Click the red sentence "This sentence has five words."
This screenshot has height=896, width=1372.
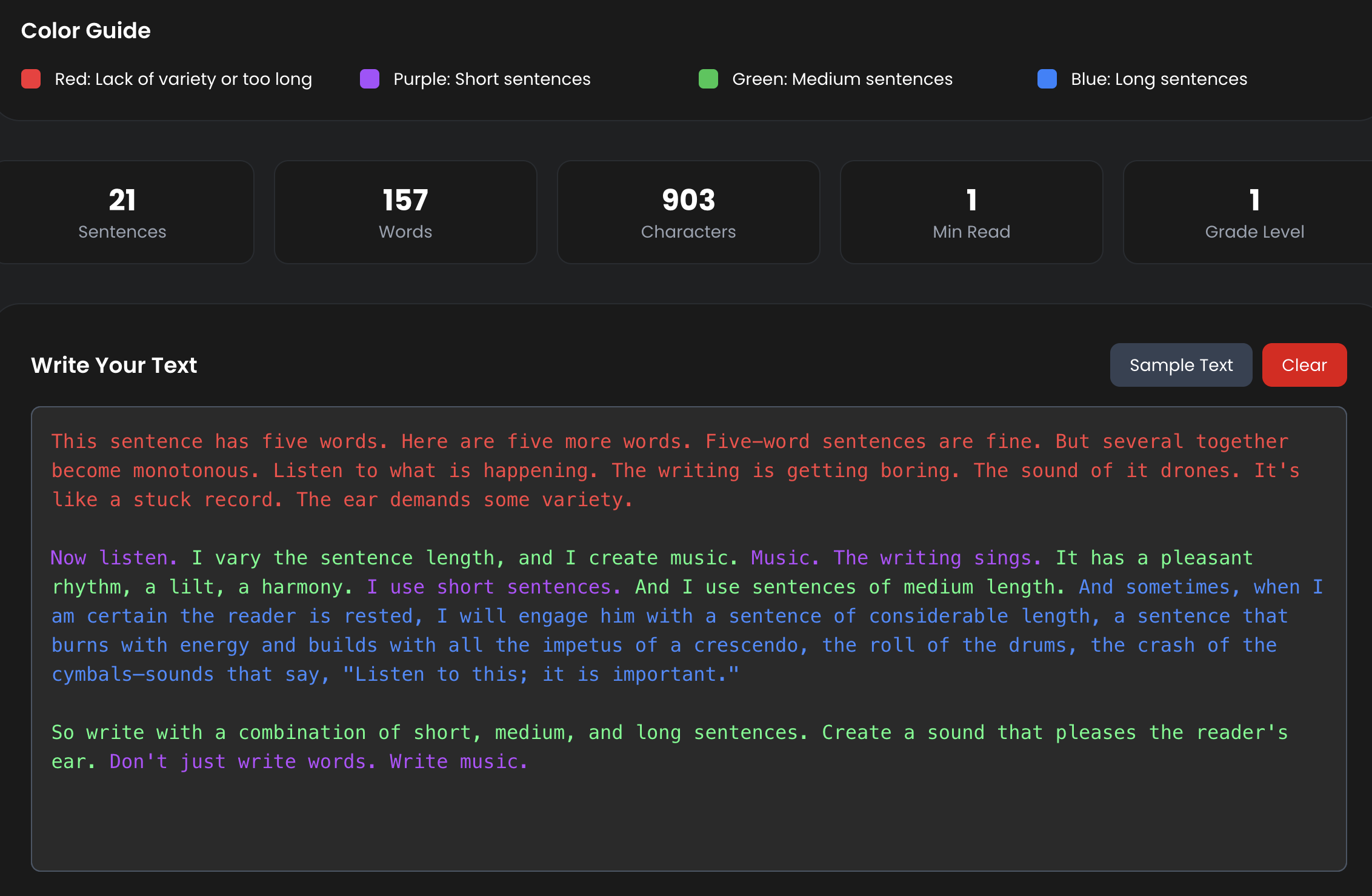coord(218,441)
